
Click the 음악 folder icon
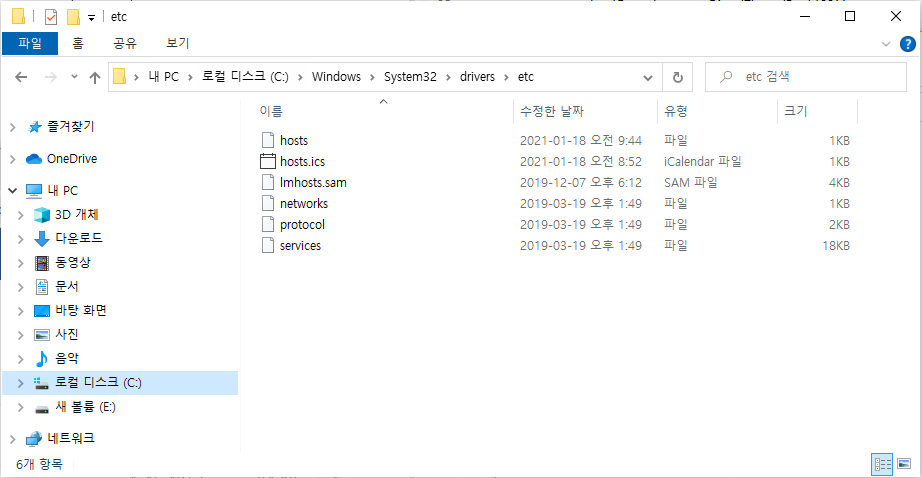pos(42,359)
